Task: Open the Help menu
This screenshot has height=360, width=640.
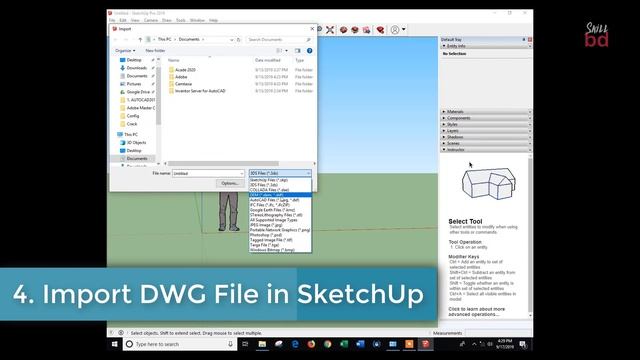Action: point(213,20)
